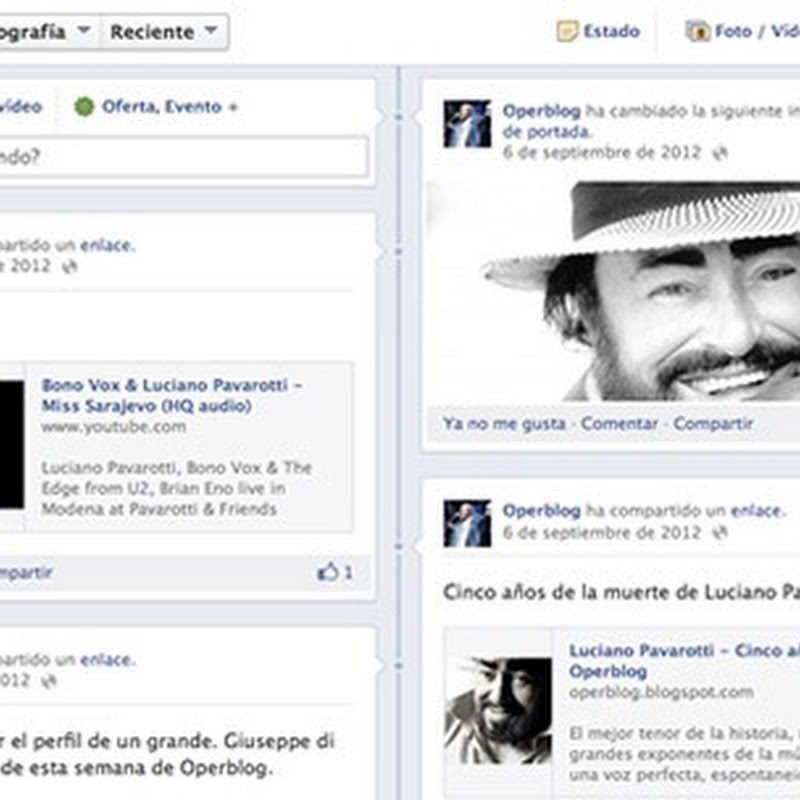Open the Reciente dropdown

(x=164, y=32)
